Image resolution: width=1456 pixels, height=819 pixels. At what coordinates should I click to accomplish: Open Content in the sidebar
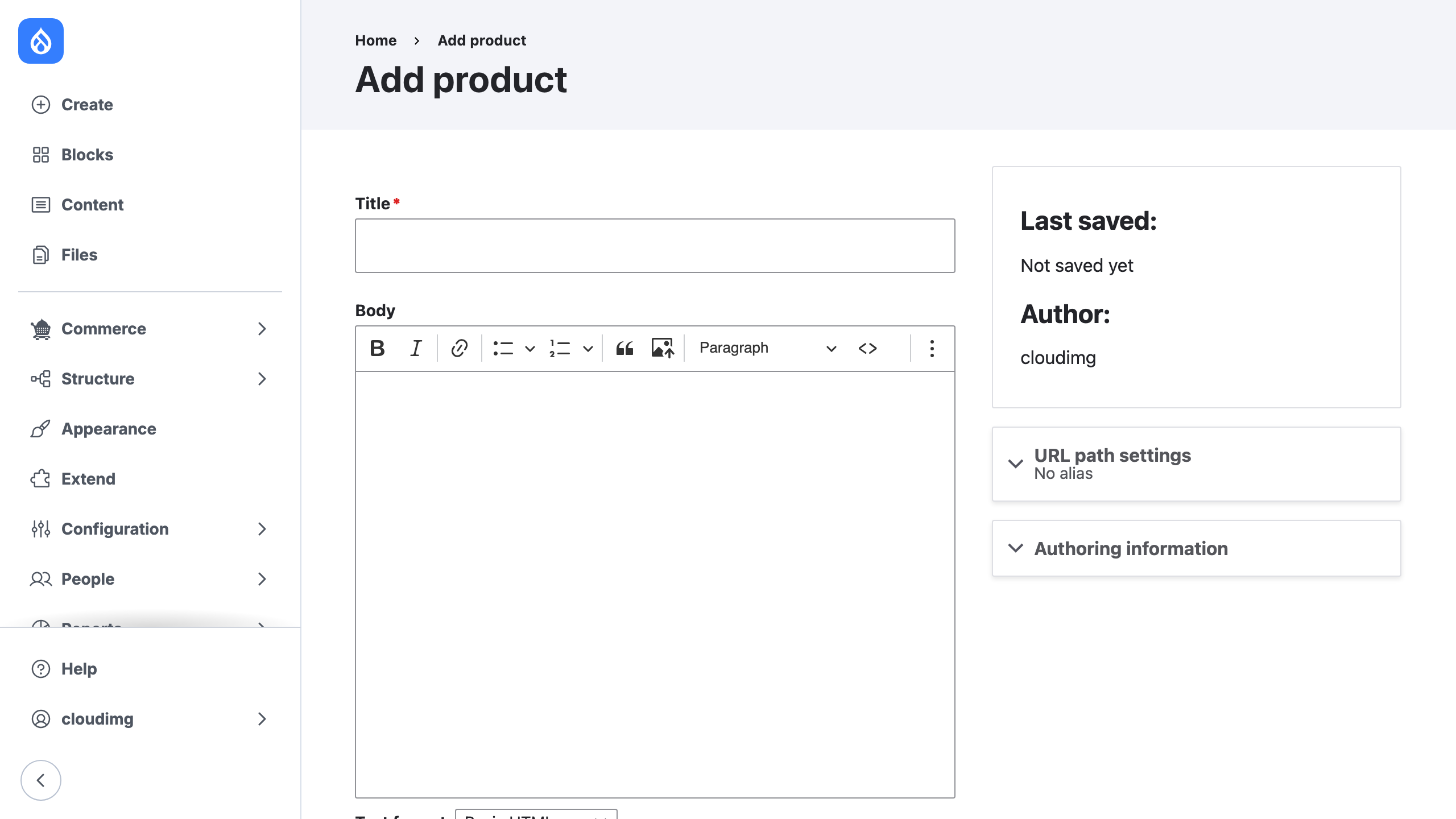coord(150,205)
